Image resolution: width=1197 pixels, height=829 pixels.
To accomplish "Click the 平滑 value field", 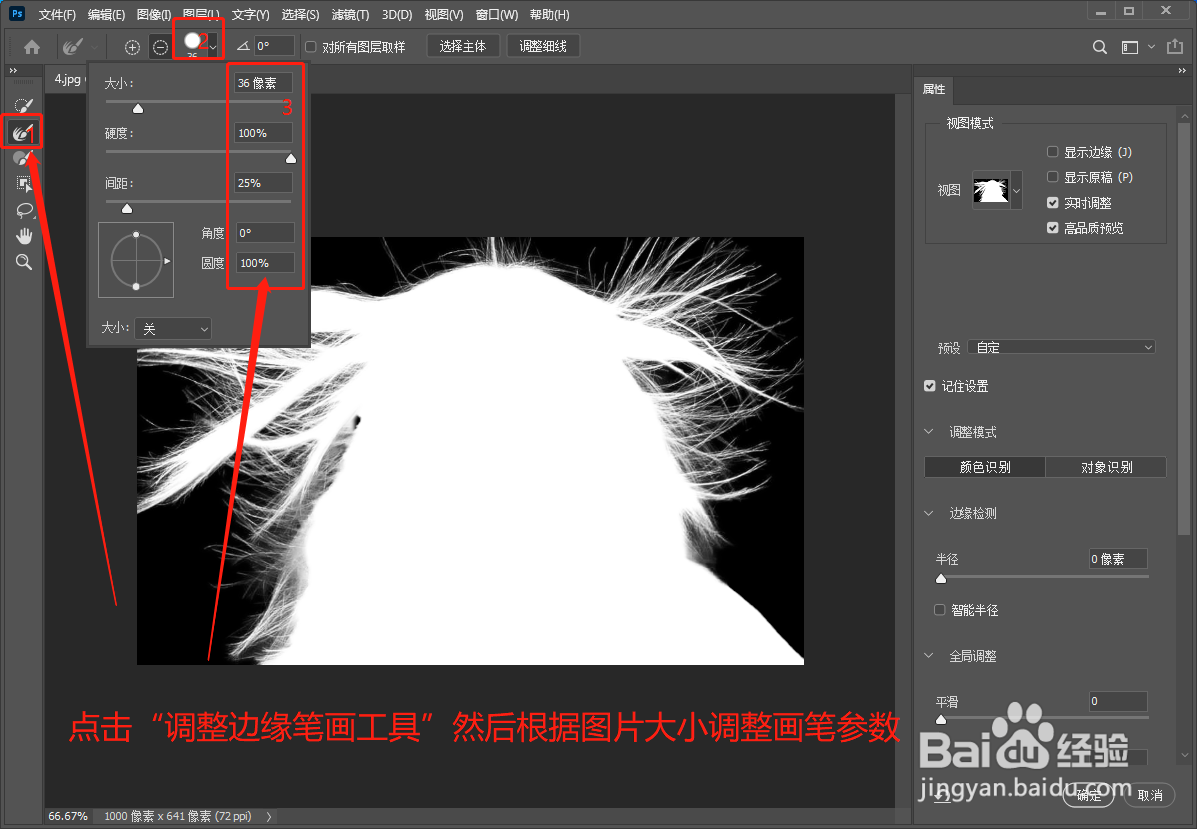I will click(1118, 701).
